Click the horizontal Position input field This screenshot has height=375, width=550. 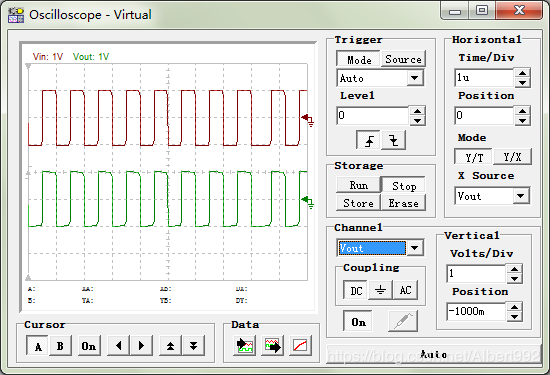(x=484, y=115)
